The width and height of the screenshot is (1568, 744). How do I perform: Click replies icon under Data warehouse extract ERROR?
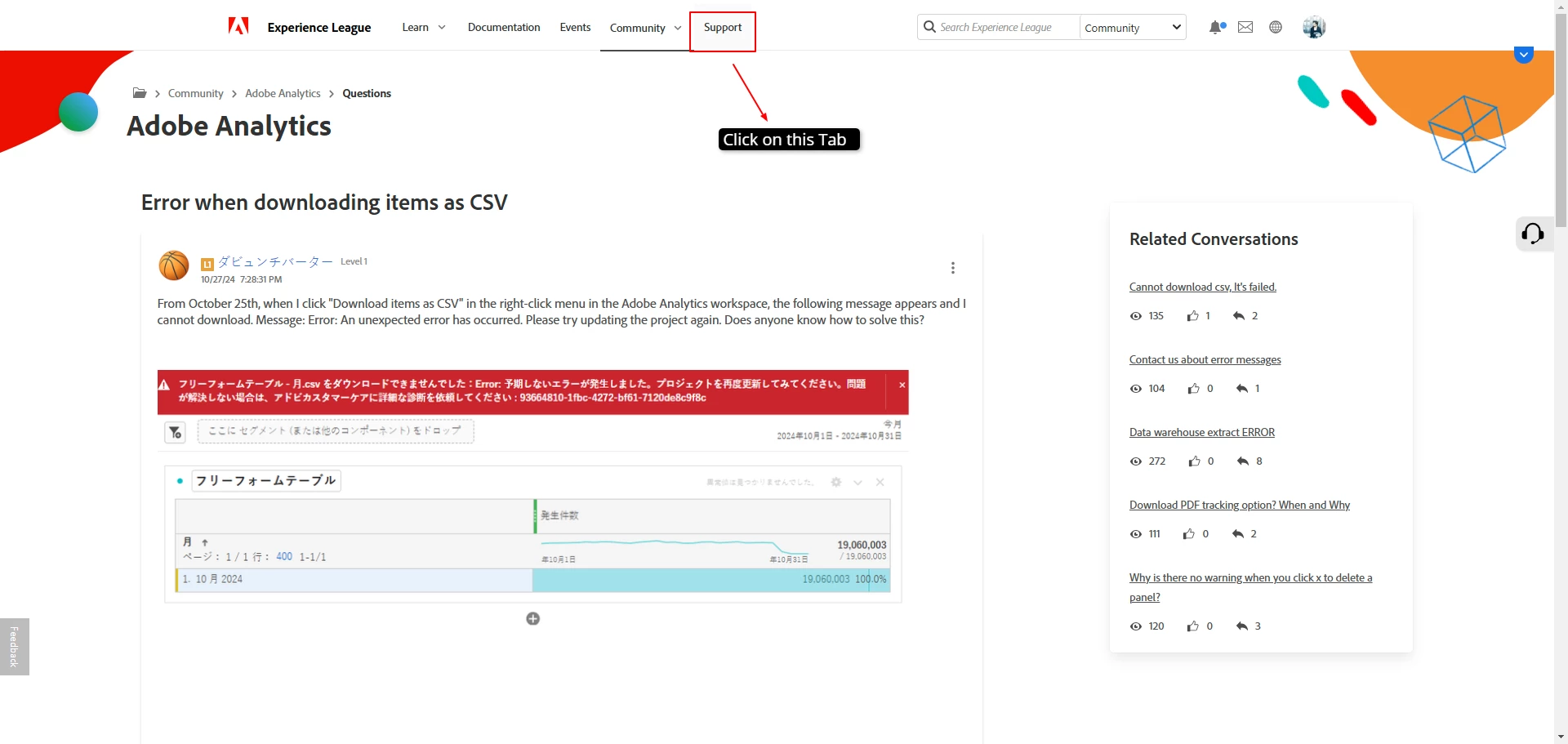(1243, 461)
